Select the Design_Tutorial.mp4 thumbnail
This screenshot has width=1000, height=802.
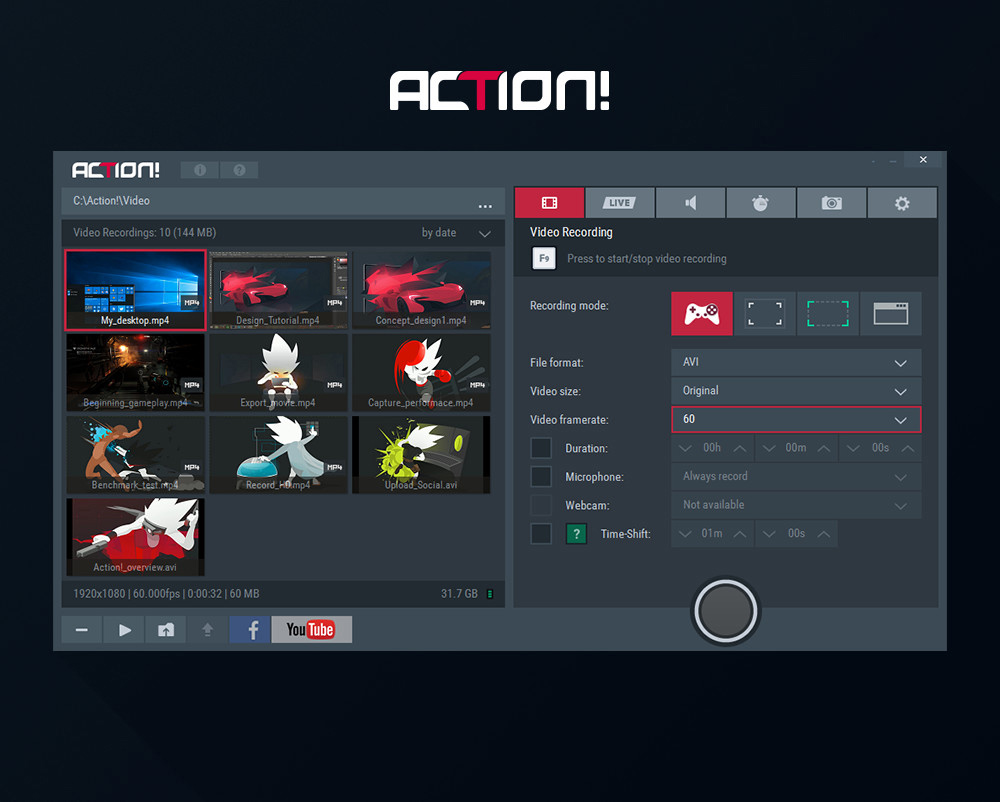278,290
